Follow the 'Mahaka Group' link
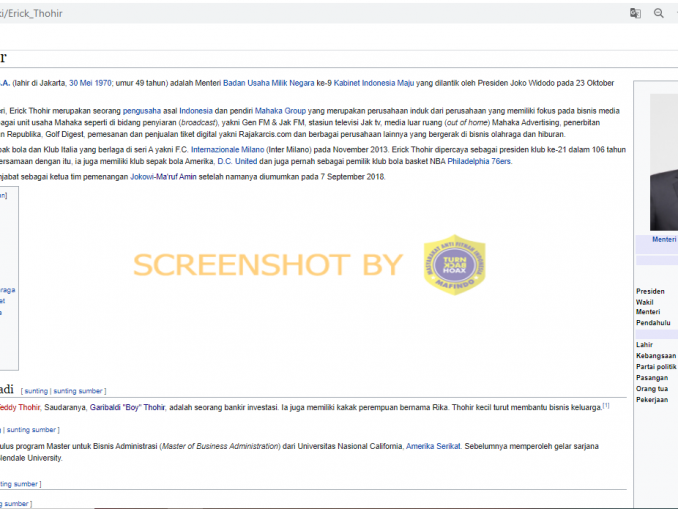 pos(280,111)
